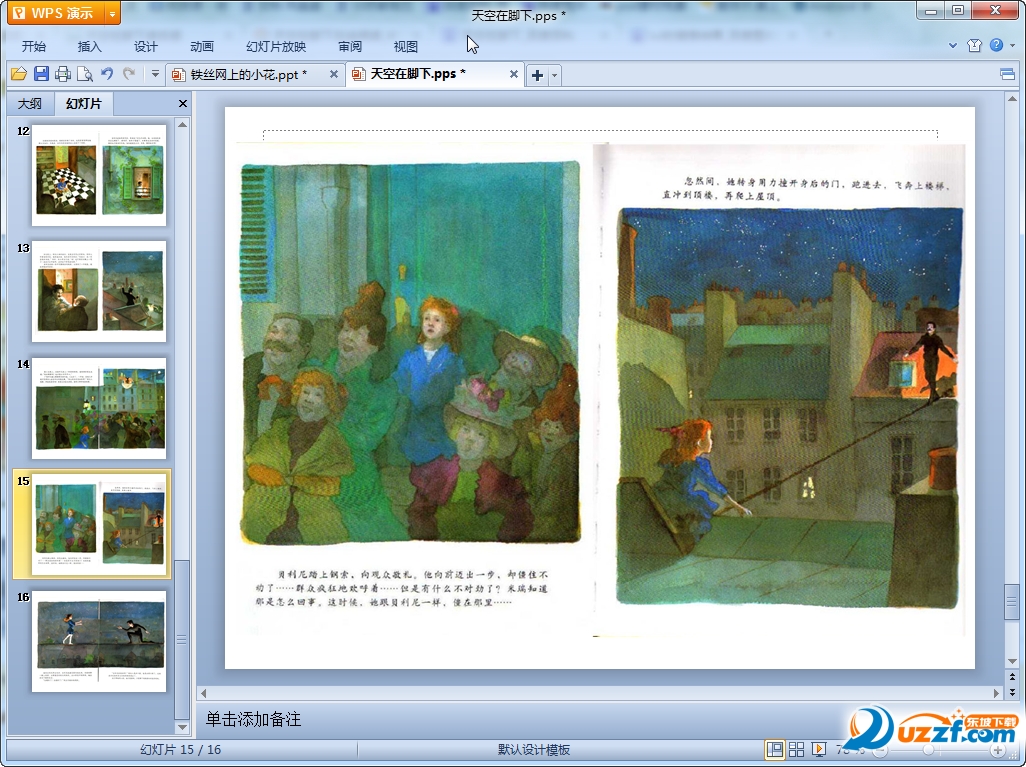Screen dimensions: 1026x767
Task: Select the 天空在脚下.pps document tab
Action: [417, 74]
